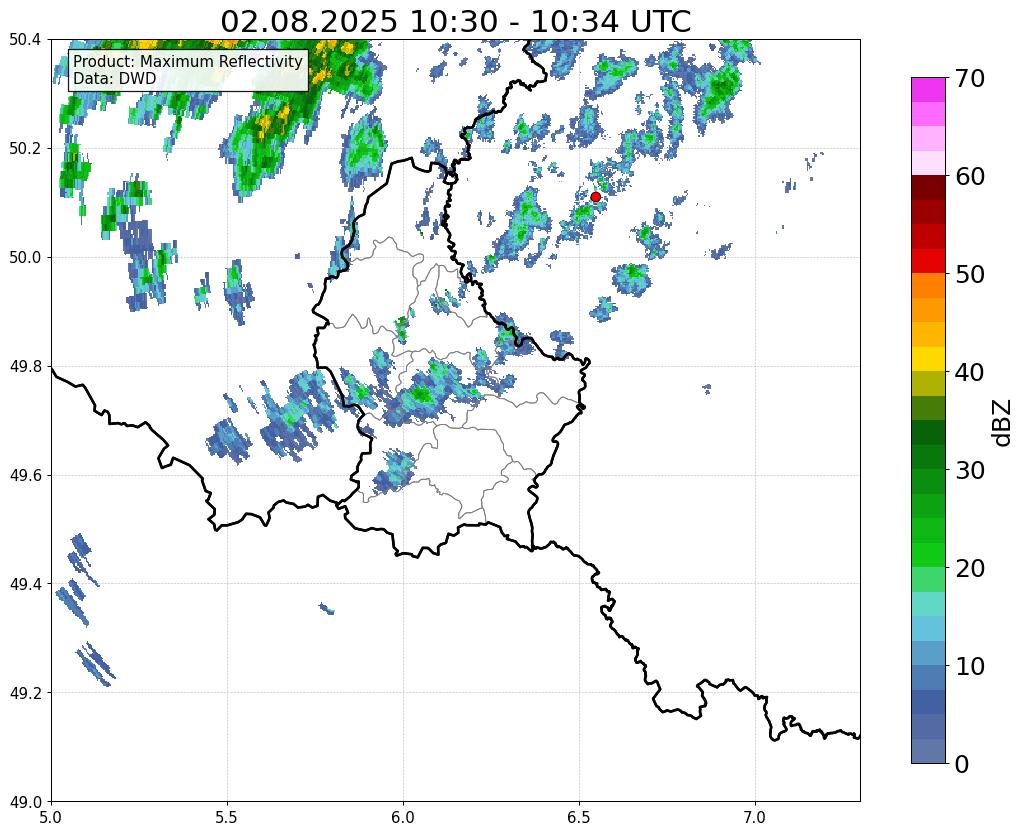The width and height of the screenshot is (1023, 834).
Task: Click the longitude axis label 7.0
Action: pyautogui.click(x=755, y=816)
